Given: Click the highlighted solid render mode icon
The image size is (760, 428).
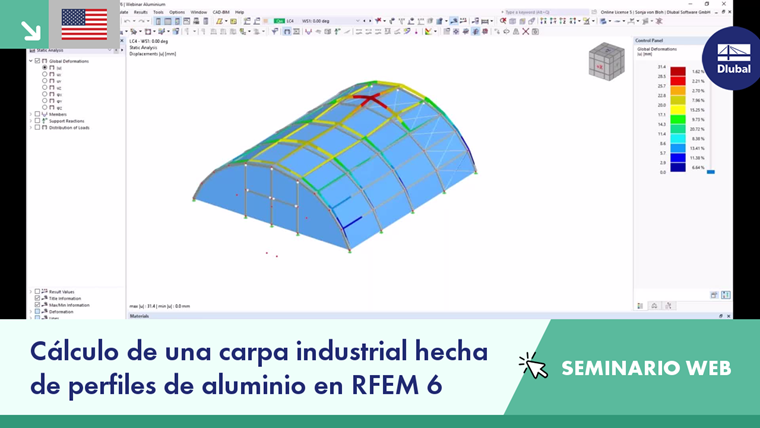Looking at the screenshot, I should (x=476, y=32).
